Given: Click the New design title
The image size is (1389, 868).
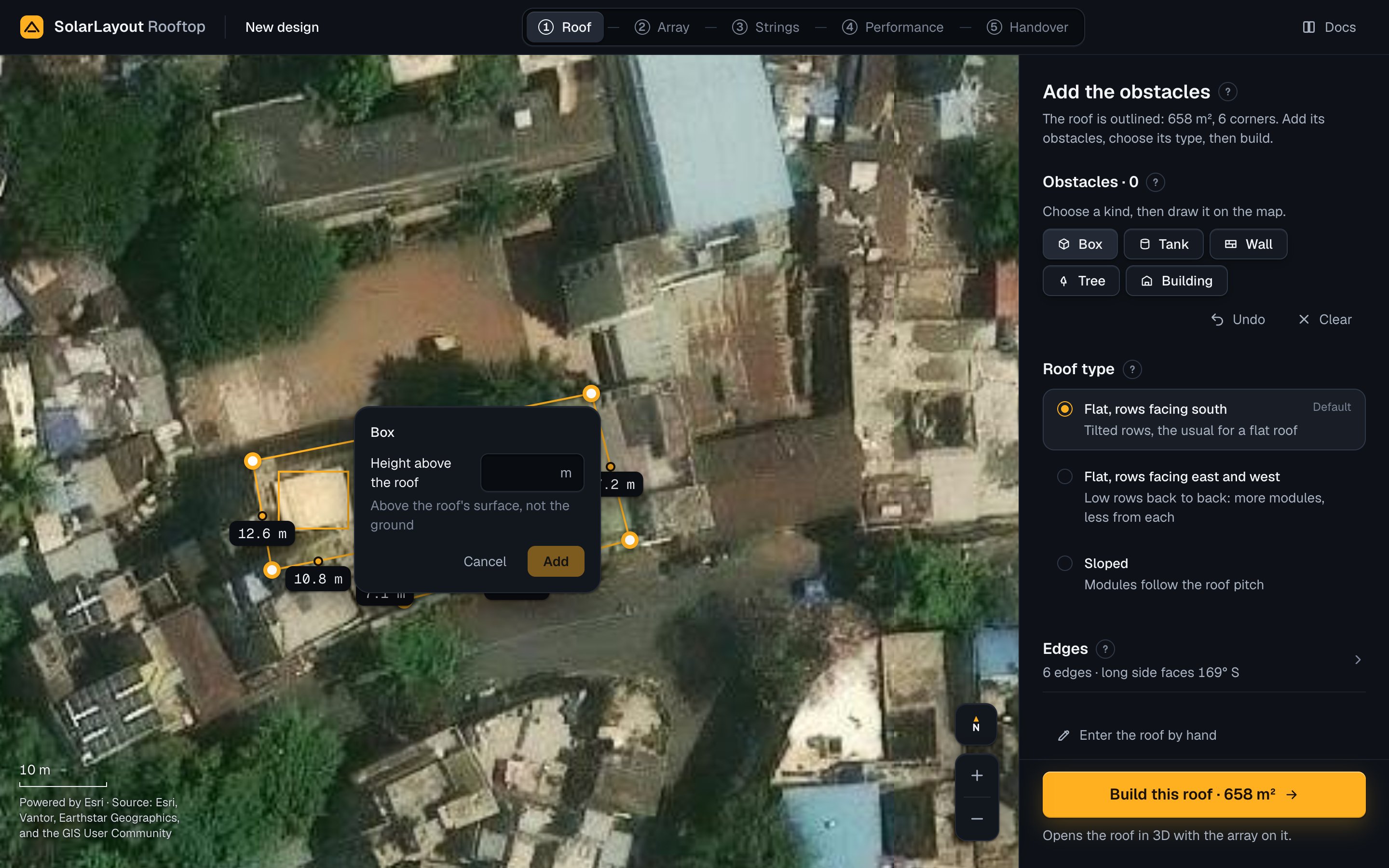Looking at the screenshot, I should tap(282, 27).
